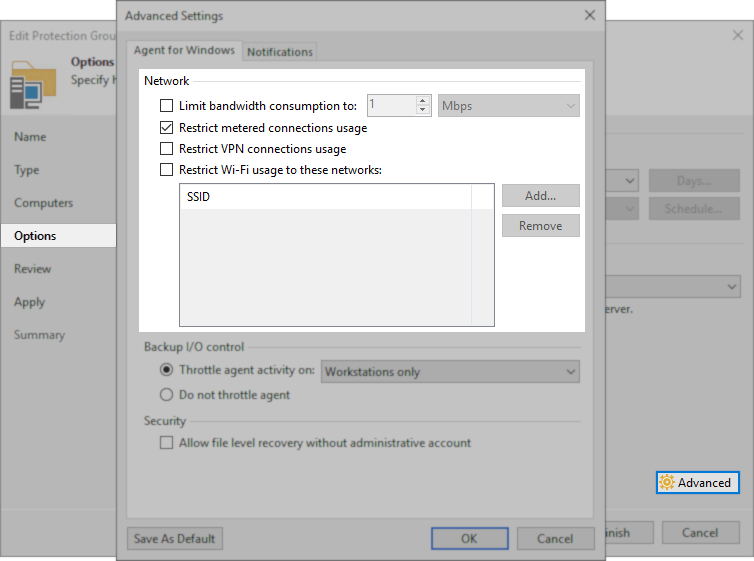Open Review step in wizard sidebar
The image size is (754, 561).
click(33, 269)
